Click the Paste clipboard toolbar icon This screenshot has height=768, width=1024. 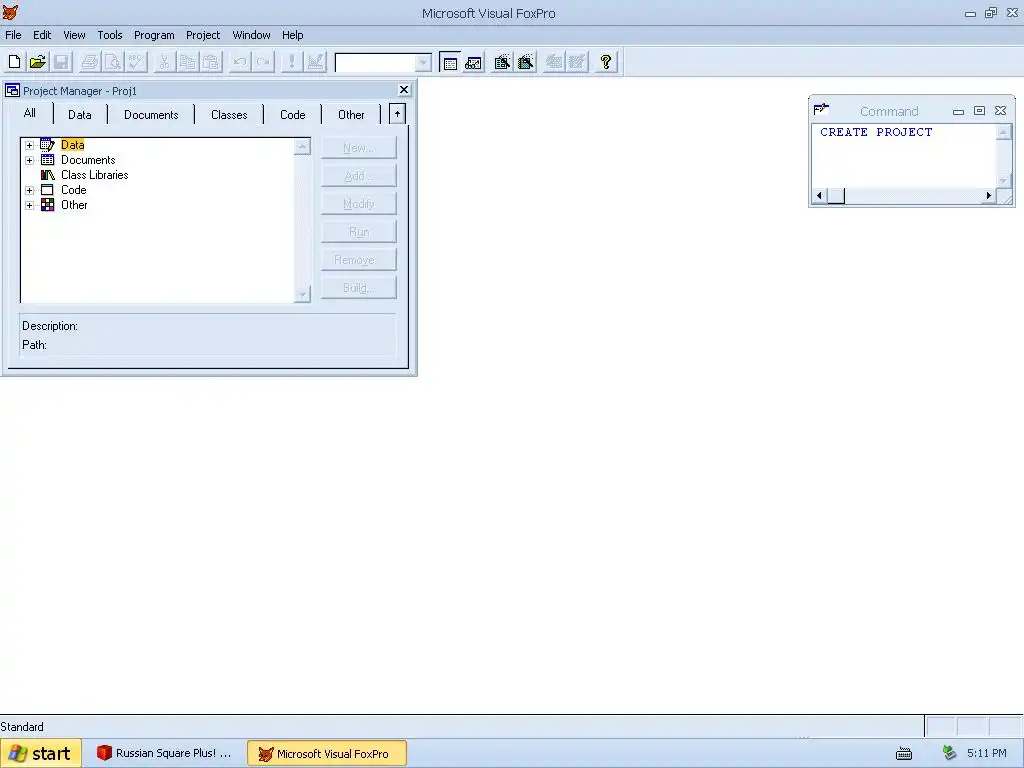[211, 62]
